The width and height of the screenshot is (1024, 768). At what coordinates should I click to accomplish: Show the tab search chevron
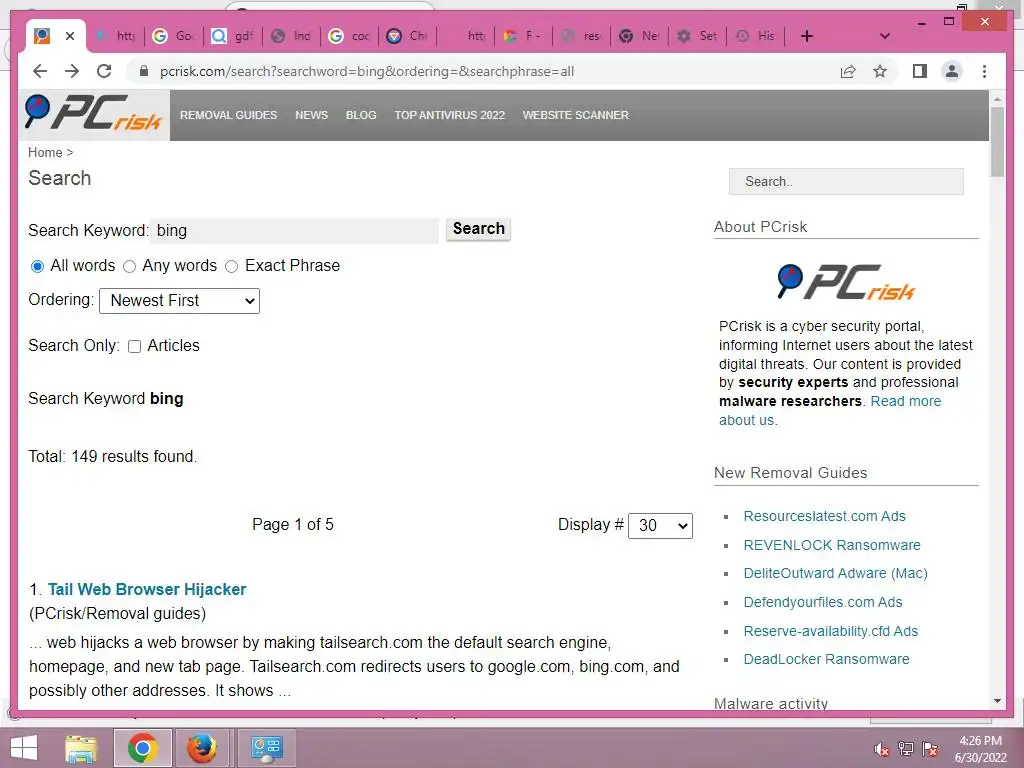tap(885, 36)
